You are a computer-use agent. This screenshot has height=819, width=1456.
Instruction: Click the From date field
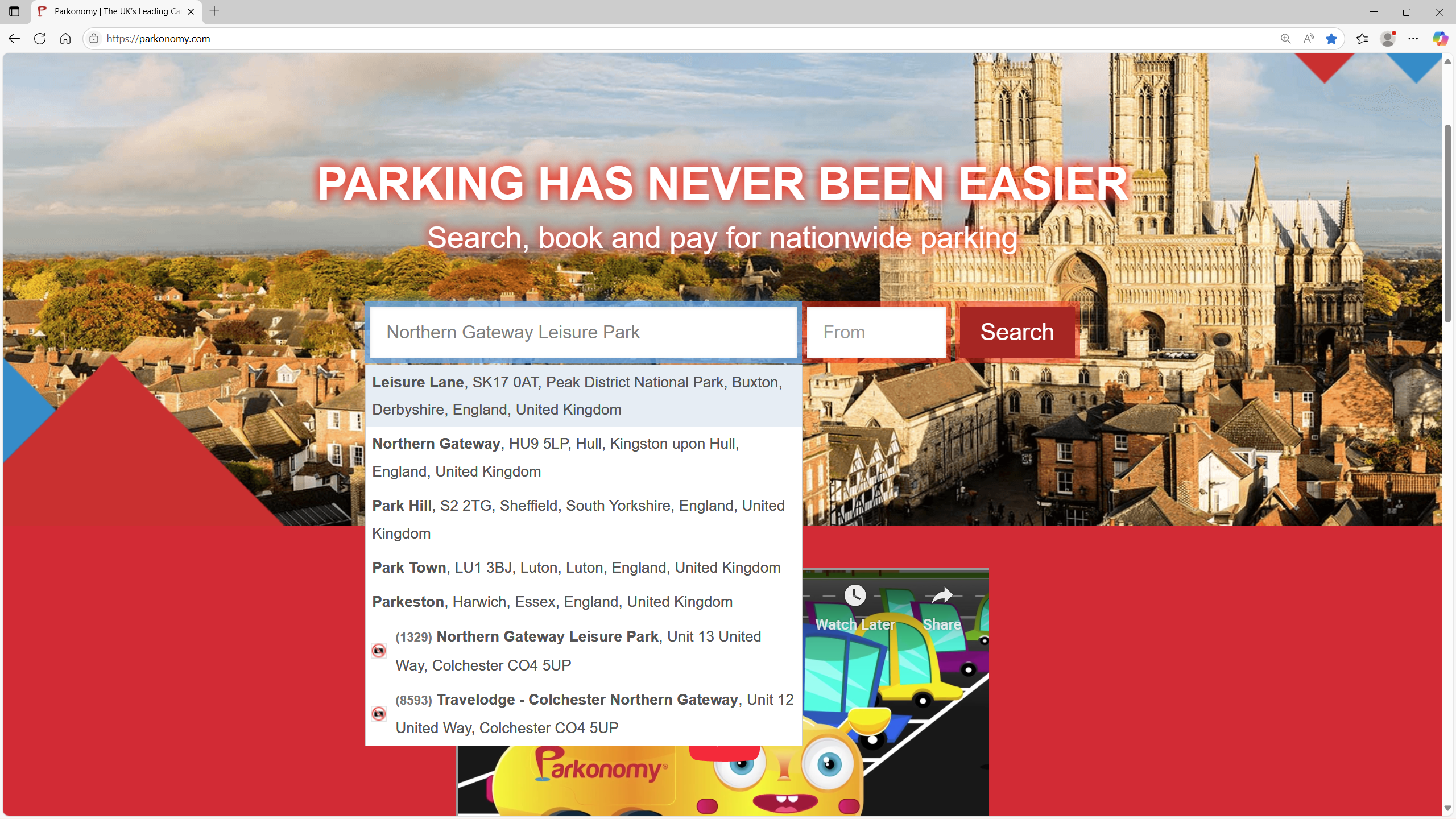pos(876,332)
